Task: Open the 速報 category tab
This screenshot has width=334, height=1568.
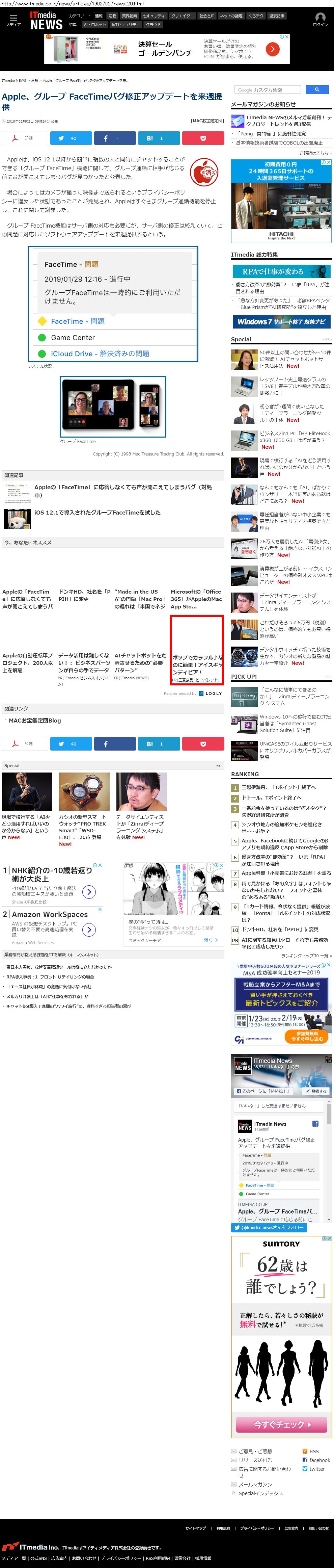Action: [99, 16]
